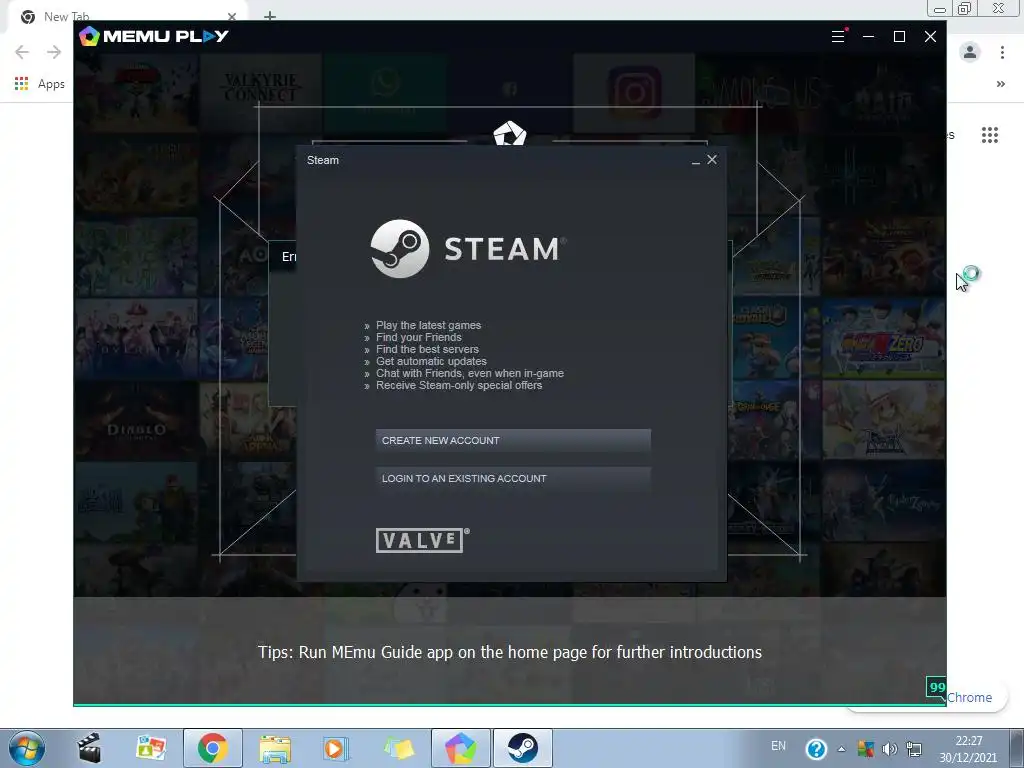Screen dimensions: 1024x768
Task: Click the Steam logo in dialog
Action: coord(468,249)
